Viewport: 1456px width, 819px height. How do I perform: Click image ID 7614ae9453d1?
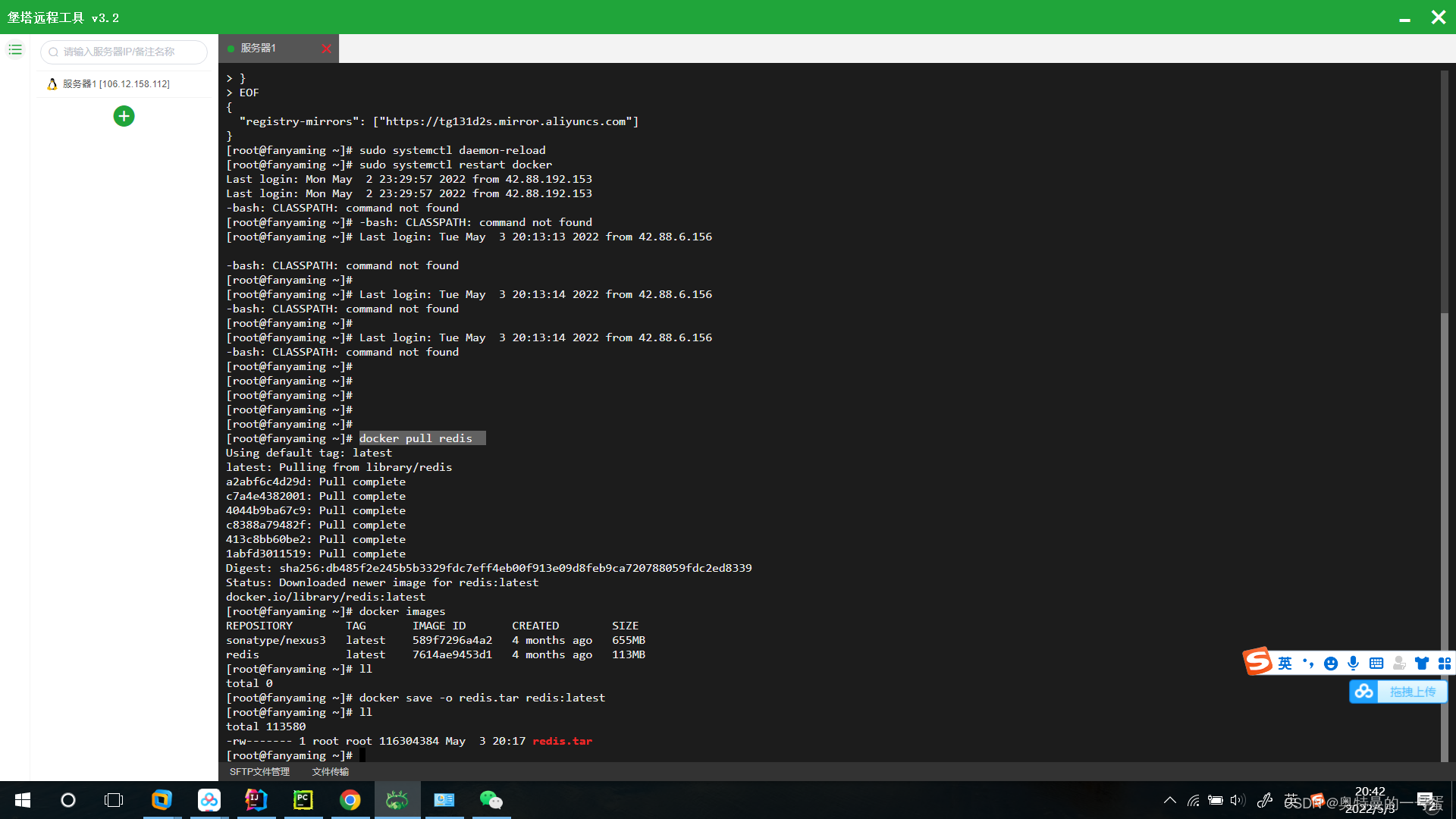452,654
